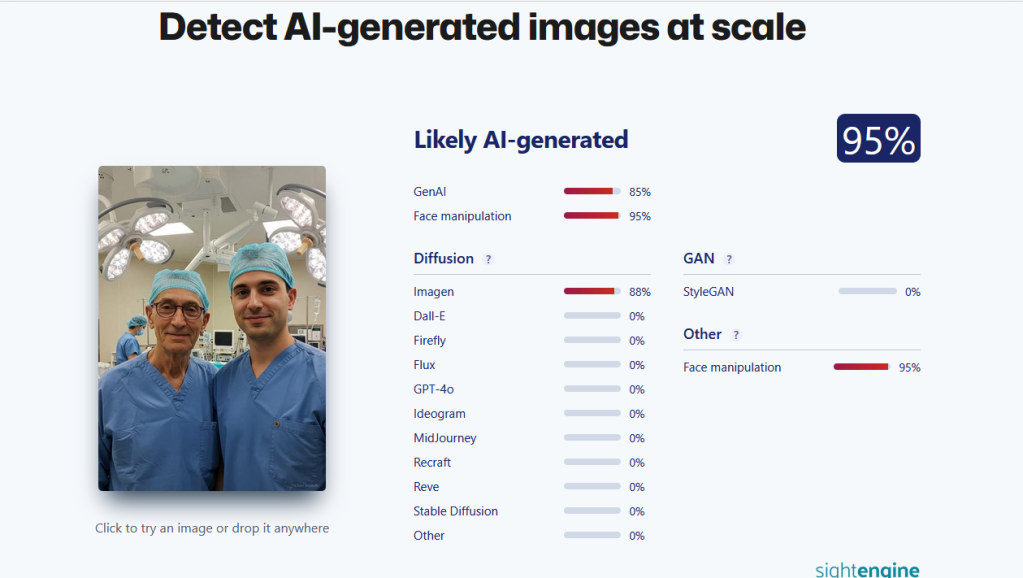The width and height of the screenshot is (1023, 578).
Task: Click the 'Detect AI-generated images at scale' title
Action: point(482,27)
